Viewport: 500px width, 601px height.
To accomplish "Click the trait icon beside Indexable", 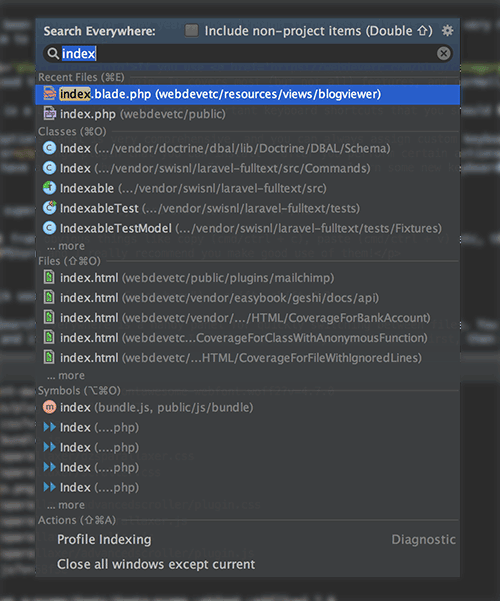I will pos(49,188).
